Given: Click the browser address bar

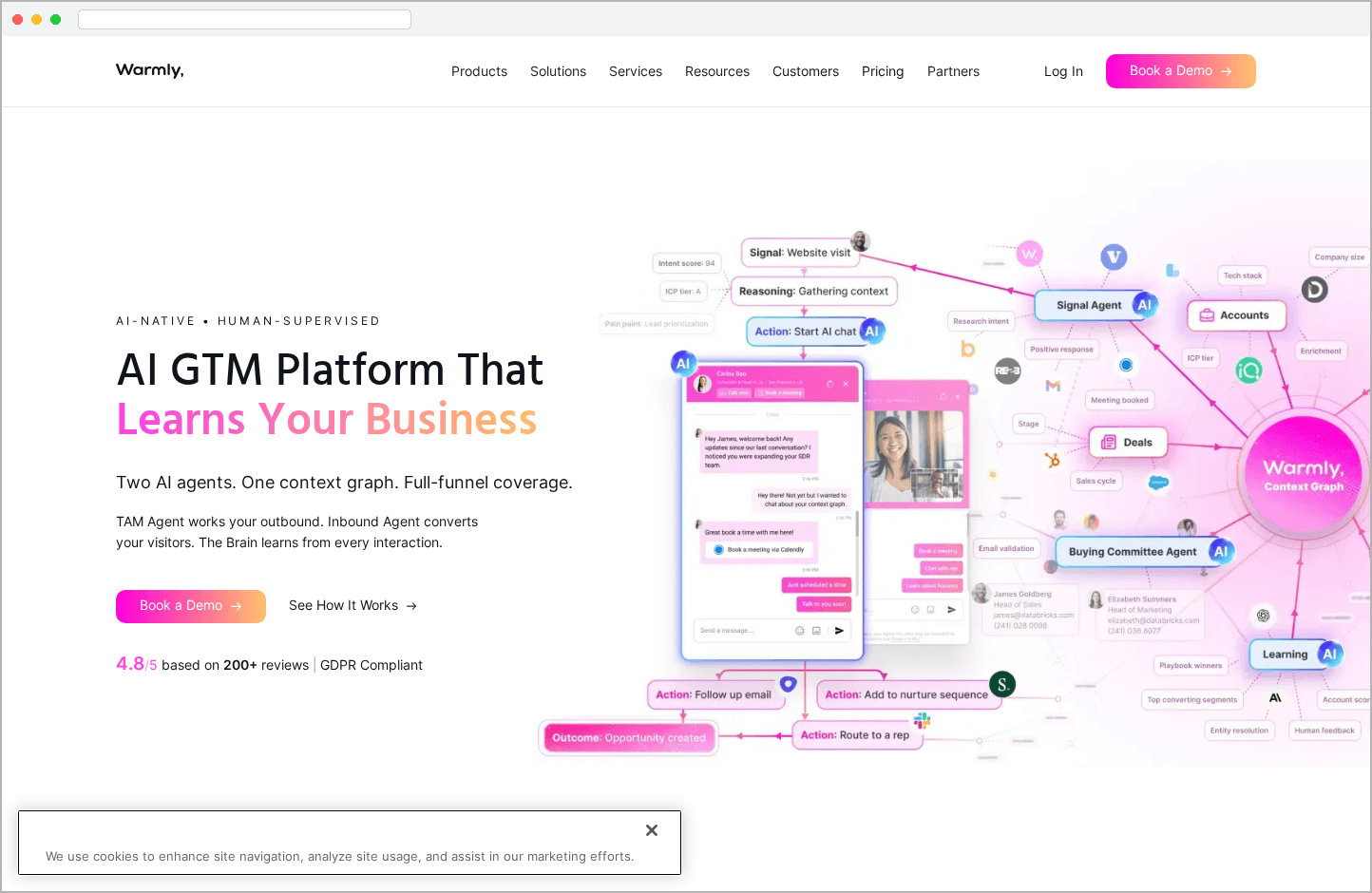Looking at the screenshot, I should tap(244, 19).
